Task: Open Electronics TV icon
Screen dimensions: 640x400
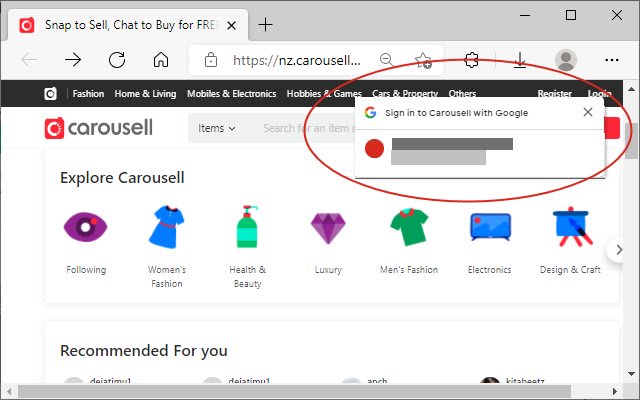Action: 490,227
